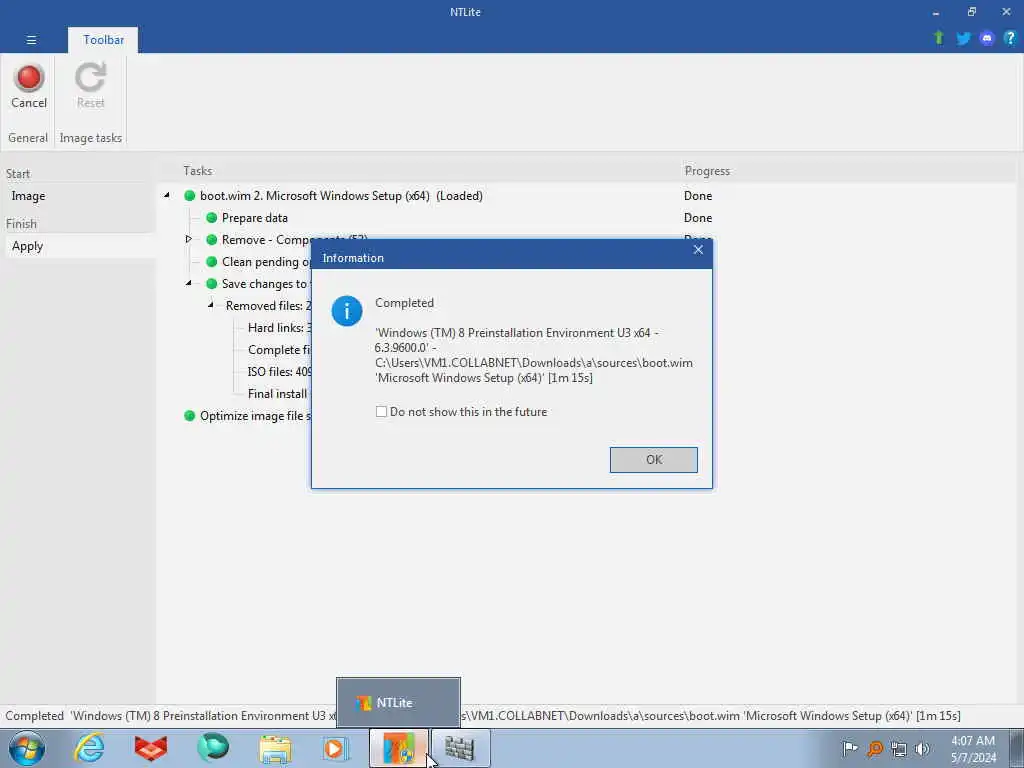Open the Discord icon link
The image size is (1024, 768).
[x=987, y=39]
